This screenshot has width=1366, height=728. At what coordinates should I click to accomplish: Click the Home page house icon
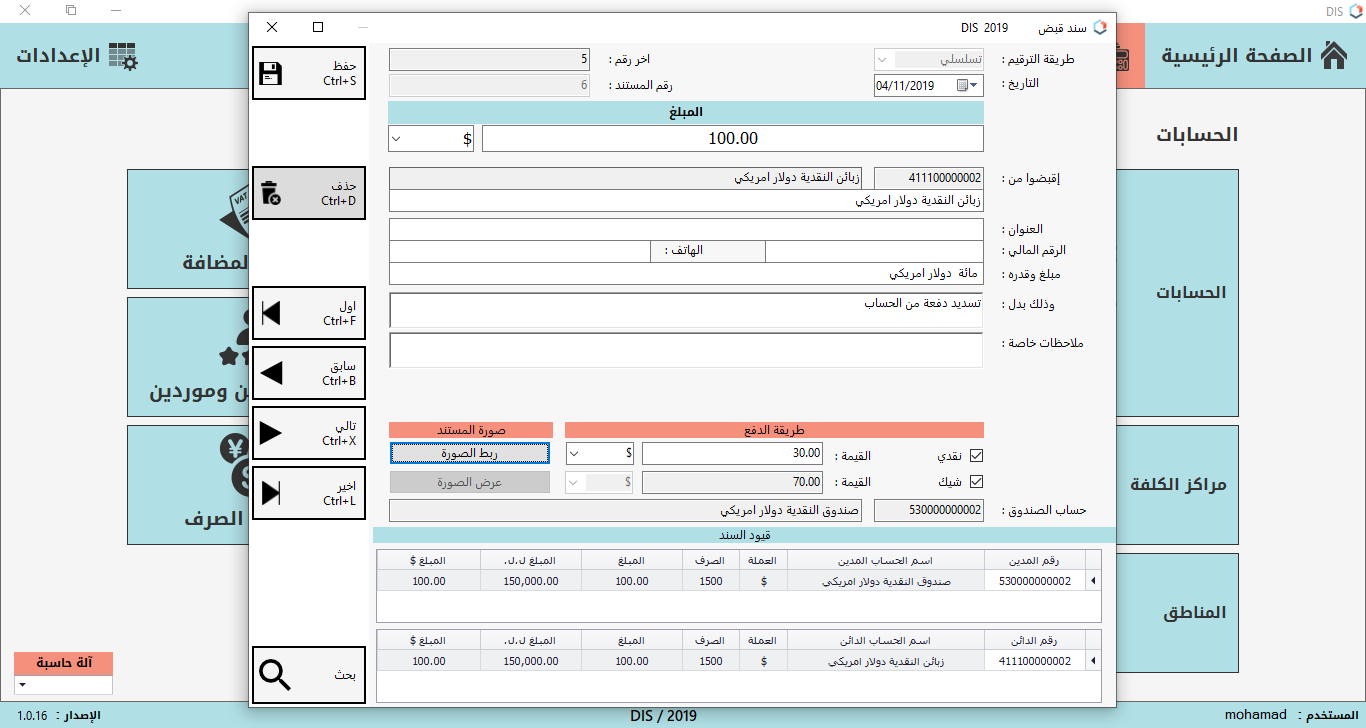point(1333,56)
